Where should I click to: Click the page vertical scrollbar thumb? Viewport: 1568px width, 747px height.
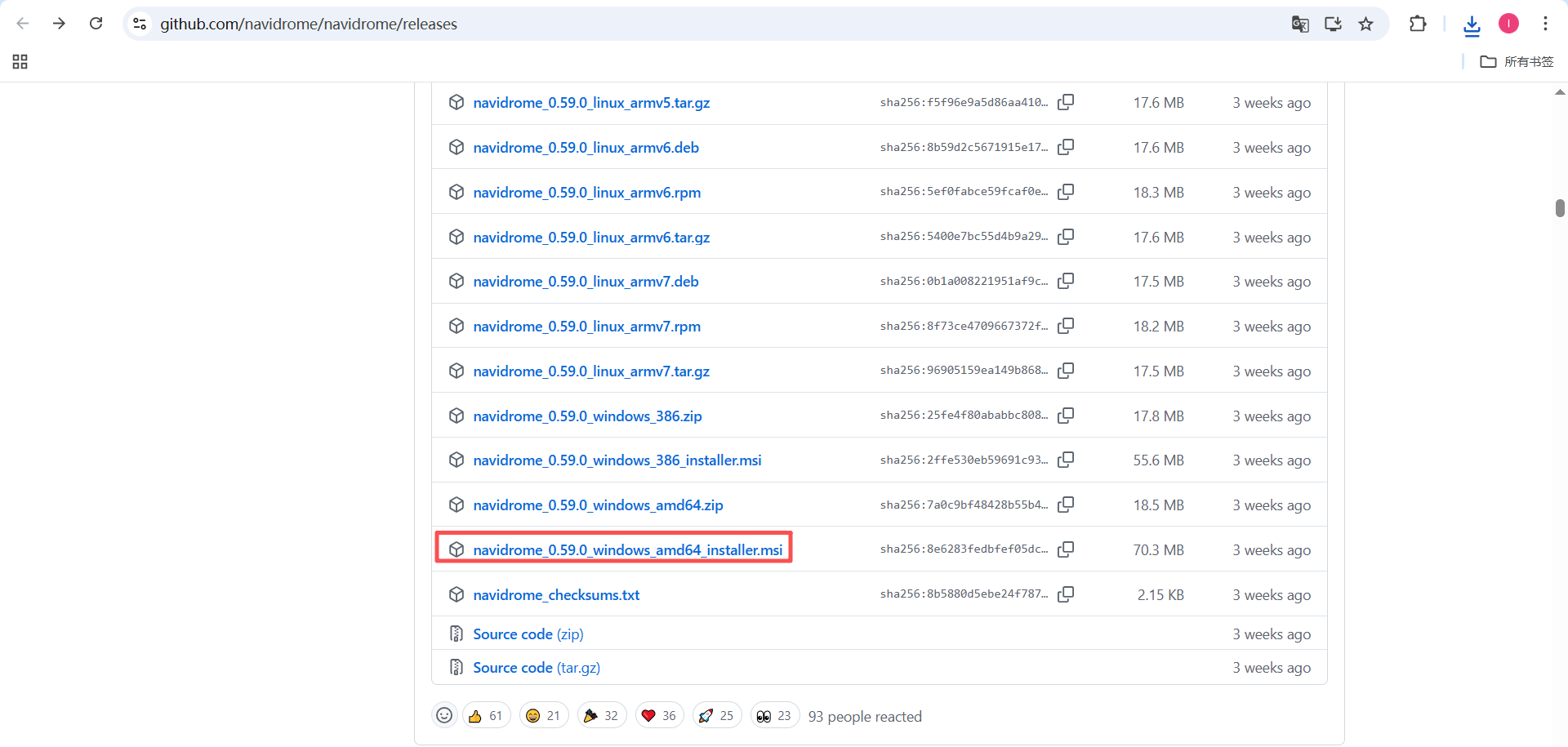1560,208
